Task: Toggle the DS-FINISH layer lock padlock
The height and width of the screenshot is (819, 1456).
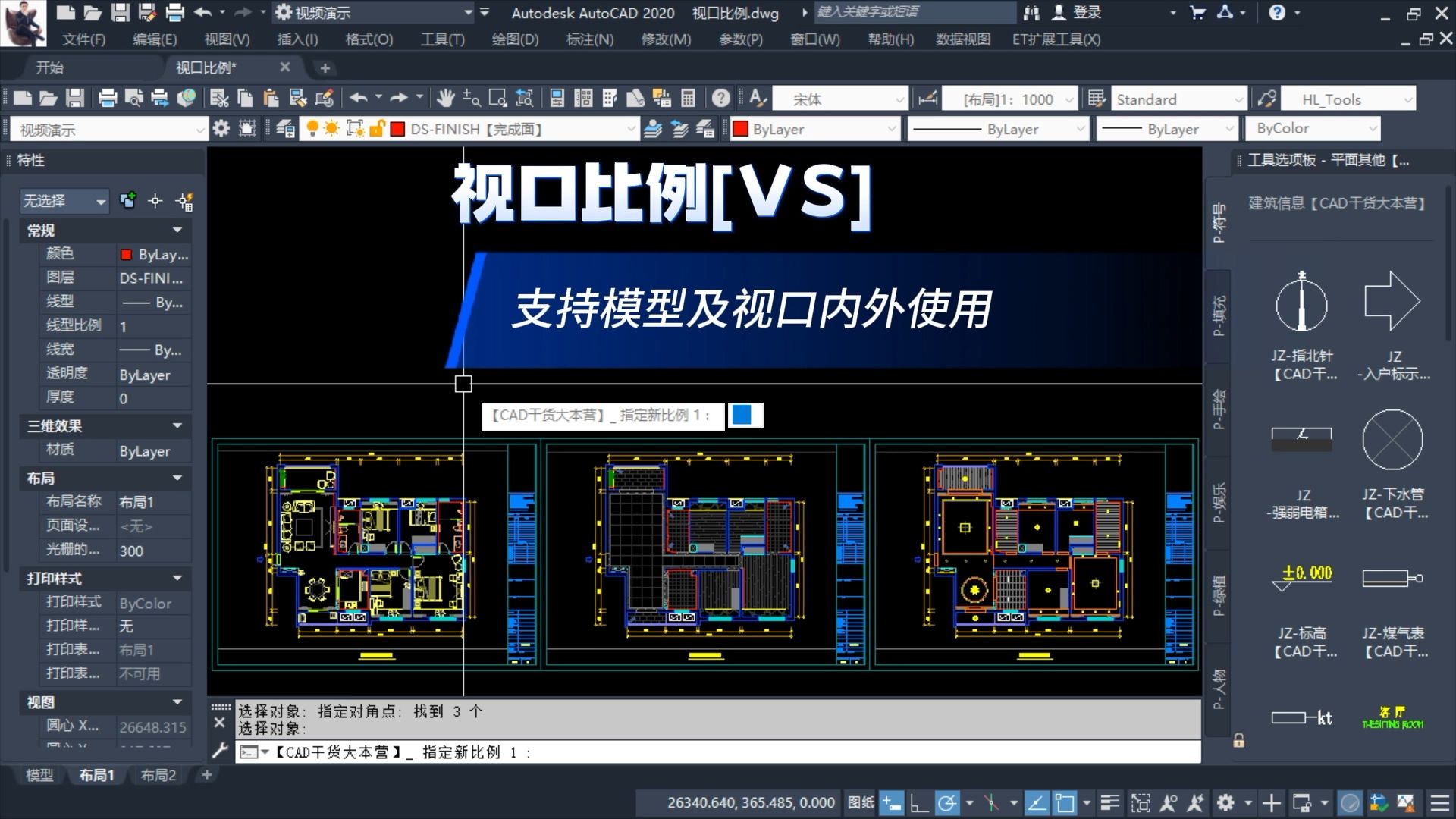Action: coord(378,128)
